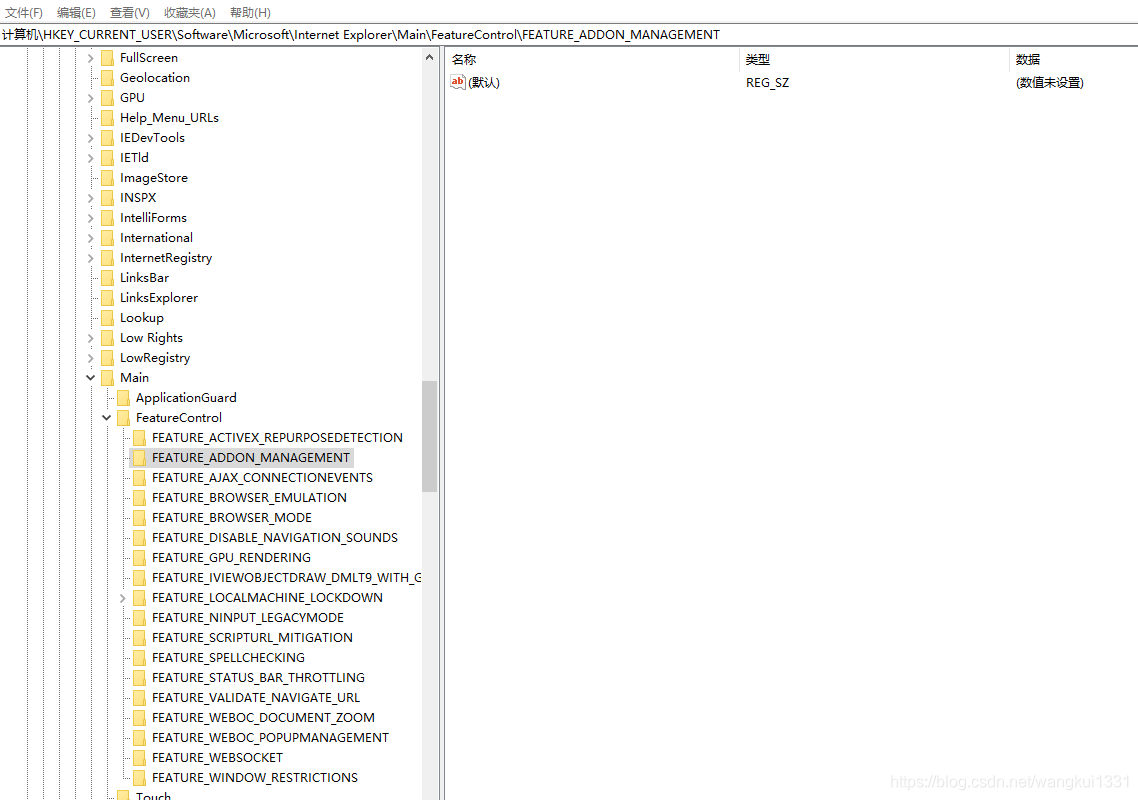Sort values by 类型 column header
Image resolution: width=1138 pixels, height=800 pixels.
[875, 60]
